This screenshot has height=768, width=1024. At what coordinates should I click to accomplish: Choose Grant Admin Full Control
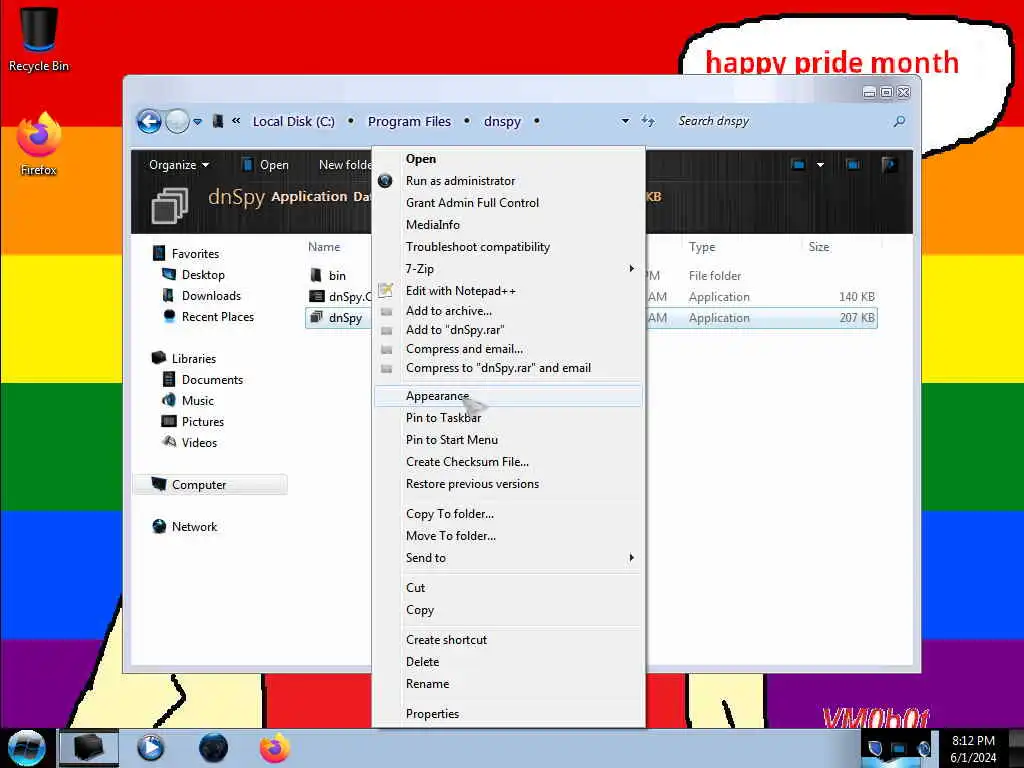[x=508, y=203]
